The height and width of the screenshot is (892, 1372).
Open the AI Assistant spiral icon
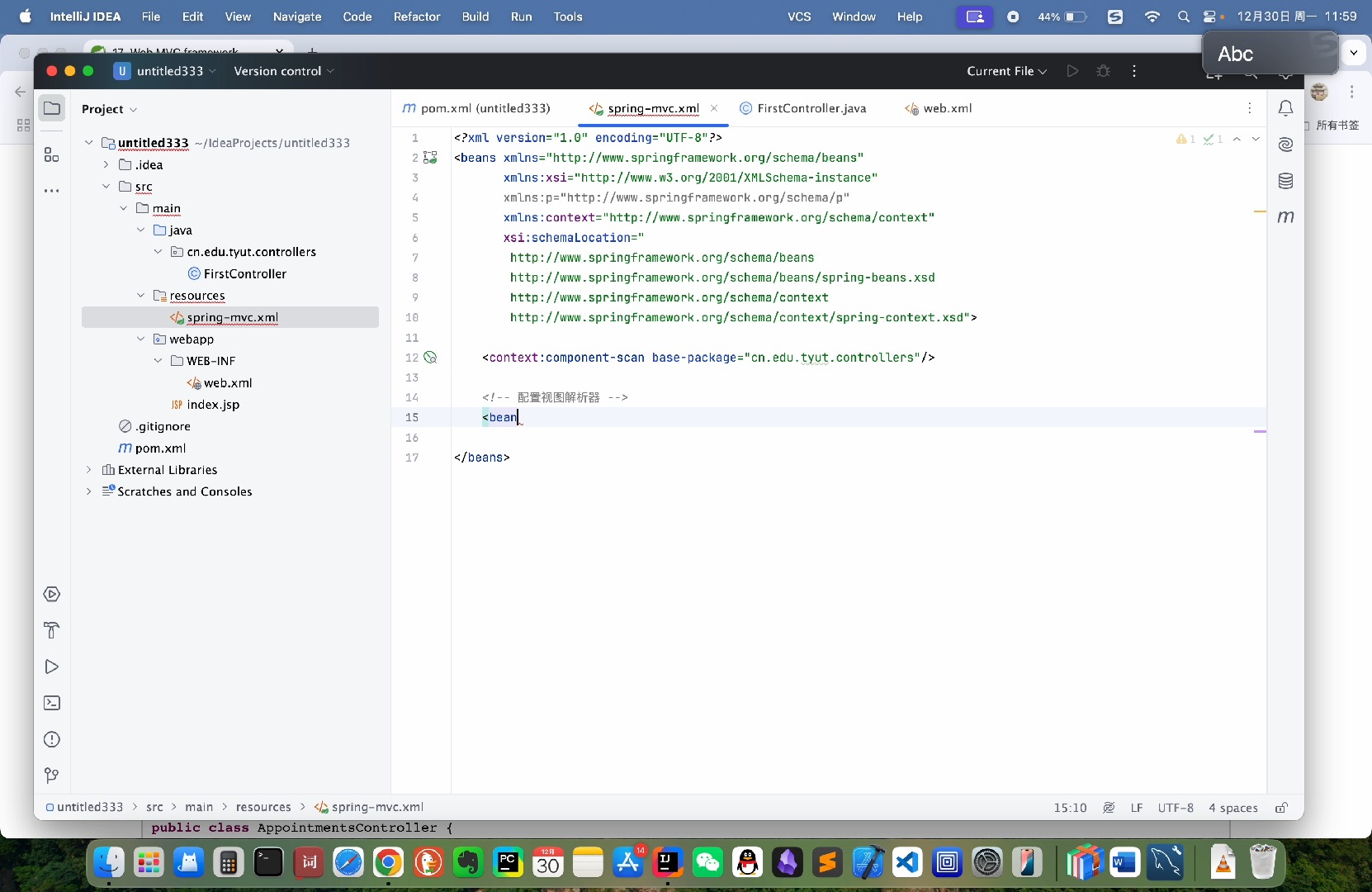point(1285,145)
